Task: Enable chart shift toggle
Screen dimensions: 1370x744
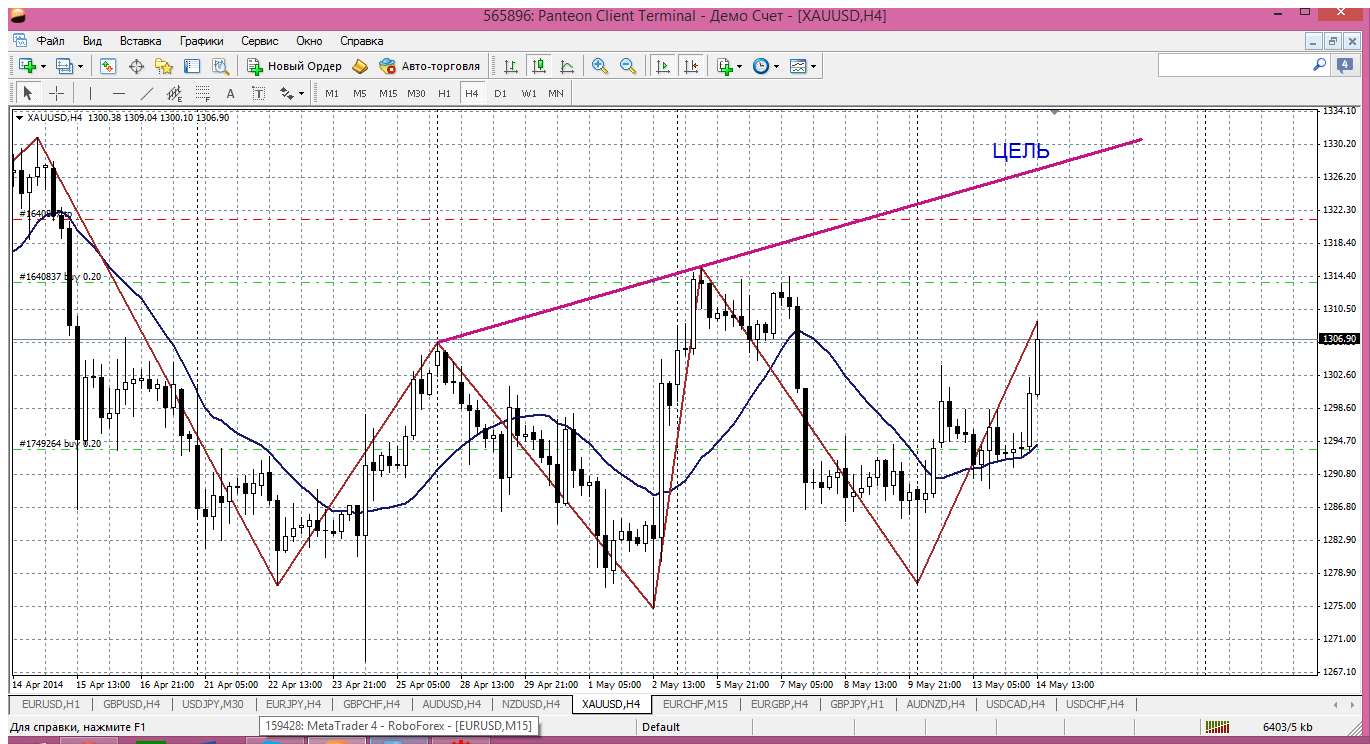Action: click(x=691, y=66)
